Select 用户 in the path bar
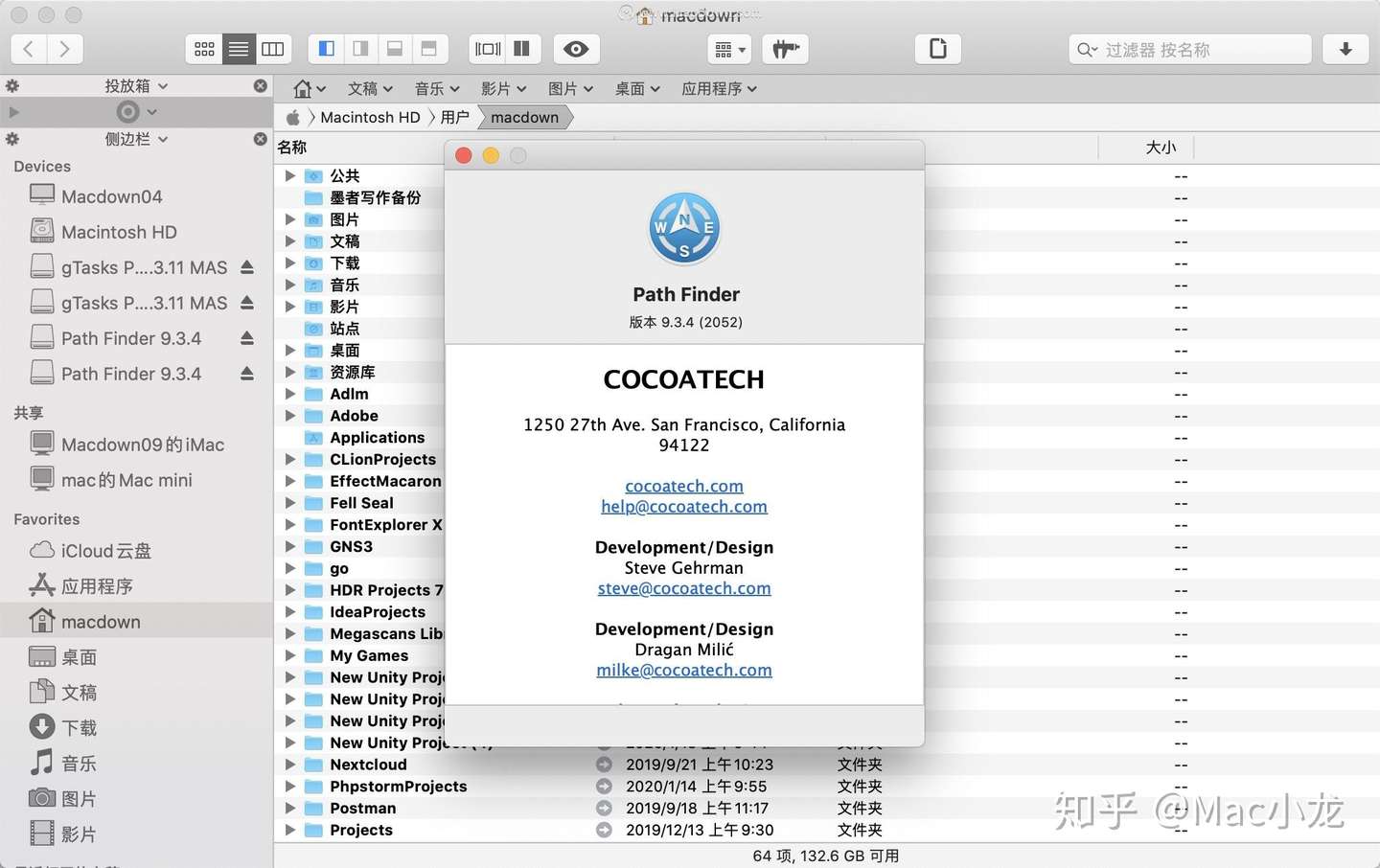 pos(455,117)
